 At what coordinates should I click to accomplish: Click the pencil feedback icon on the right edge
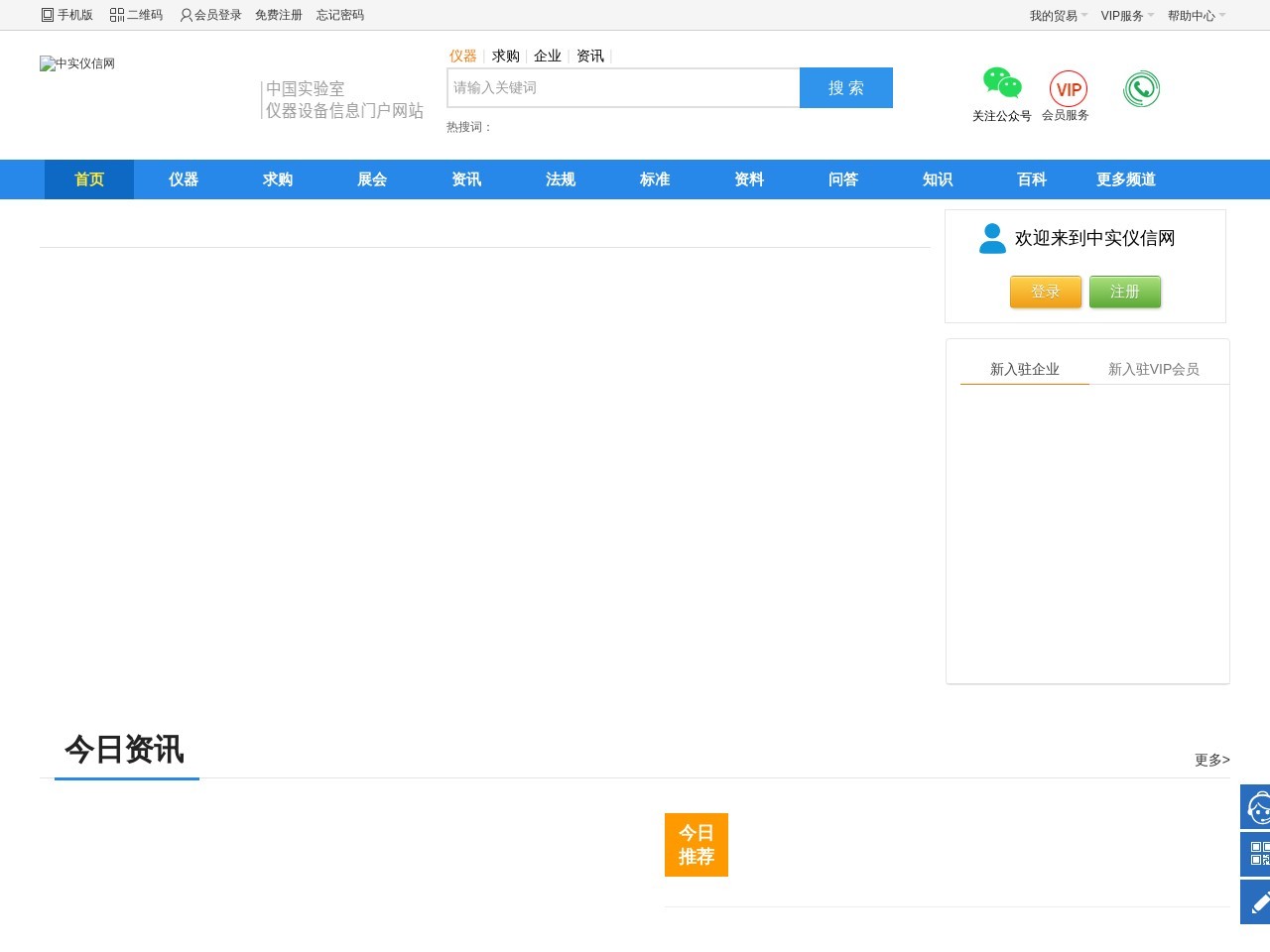[x=1258, y=901]
